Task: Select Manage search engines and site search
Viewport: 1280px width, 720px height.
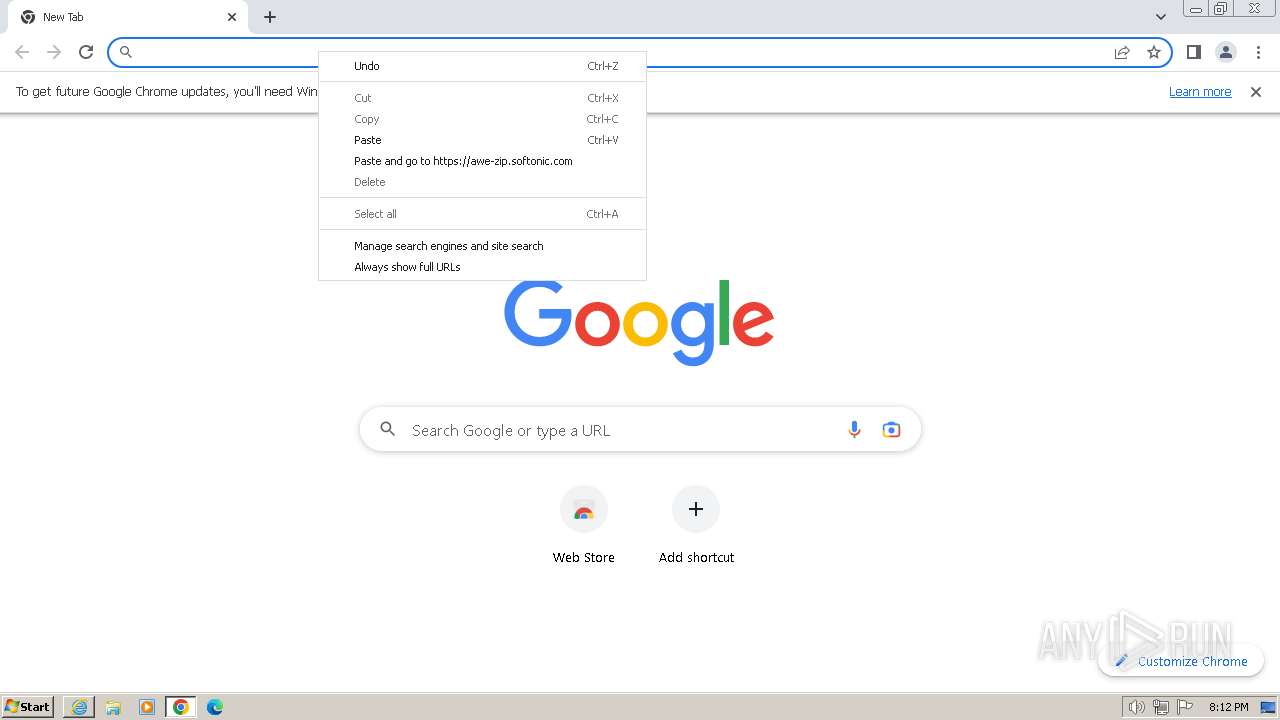Action: coord(482,246)
